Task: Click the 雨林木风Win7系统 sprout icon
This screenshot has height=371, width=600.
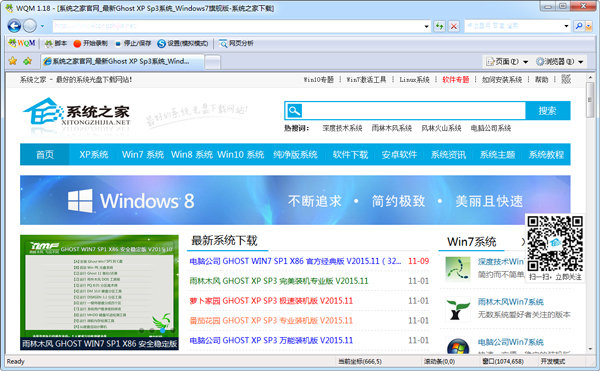Action: point(458,309)
